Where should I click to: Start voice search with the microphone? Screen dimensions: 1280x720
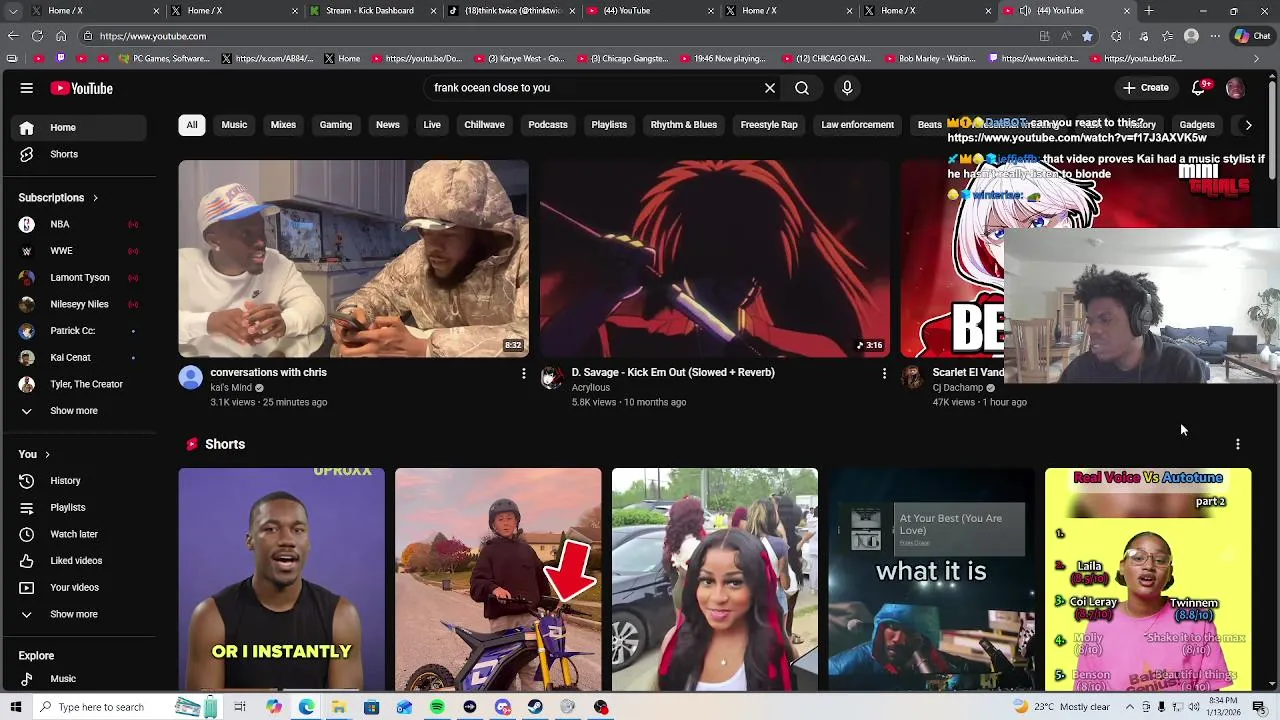(x=847, y=88)
